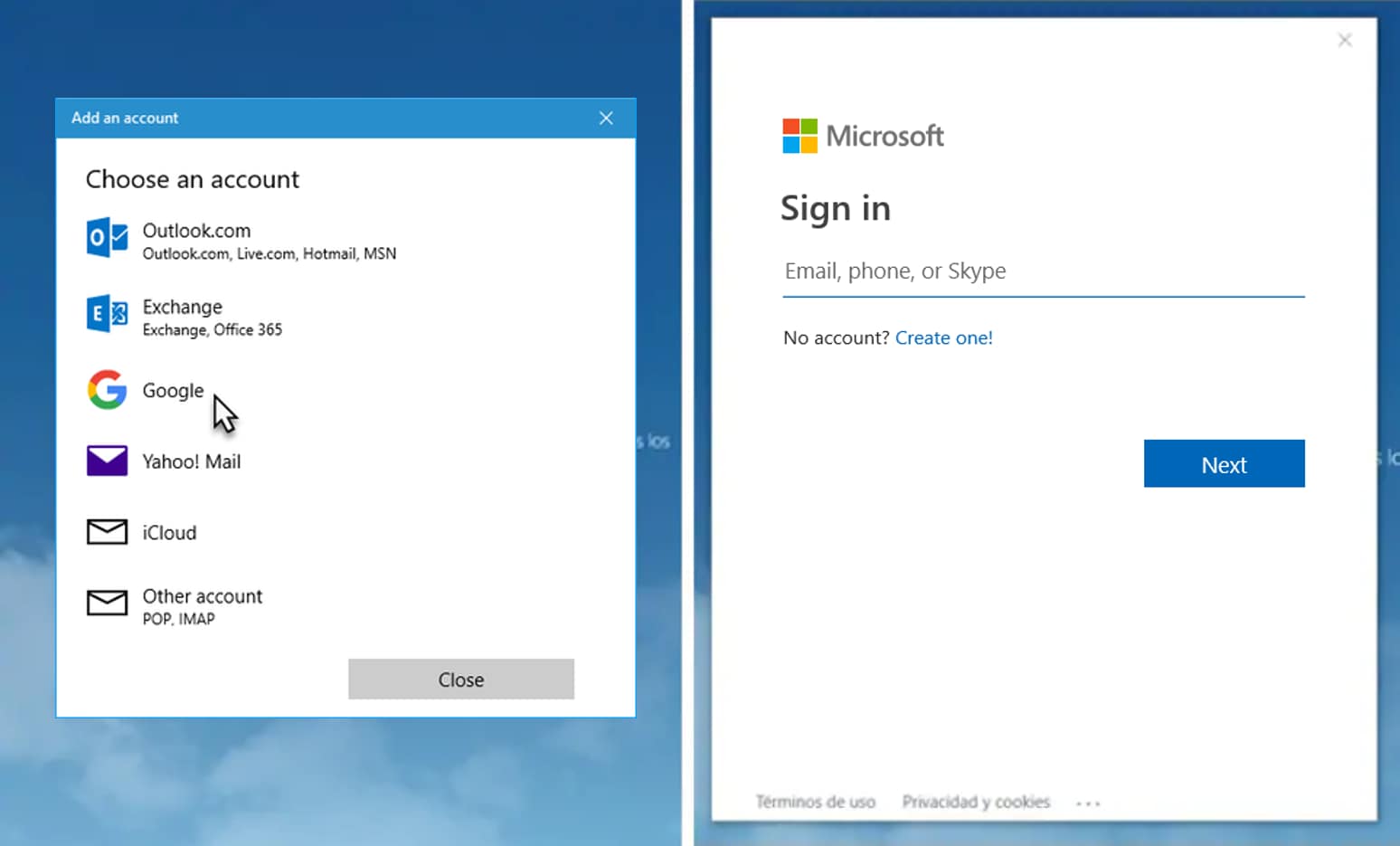Select the Other account envelope icon
The height and width of the screenshot is (846, 1400).
coord(107,603)
